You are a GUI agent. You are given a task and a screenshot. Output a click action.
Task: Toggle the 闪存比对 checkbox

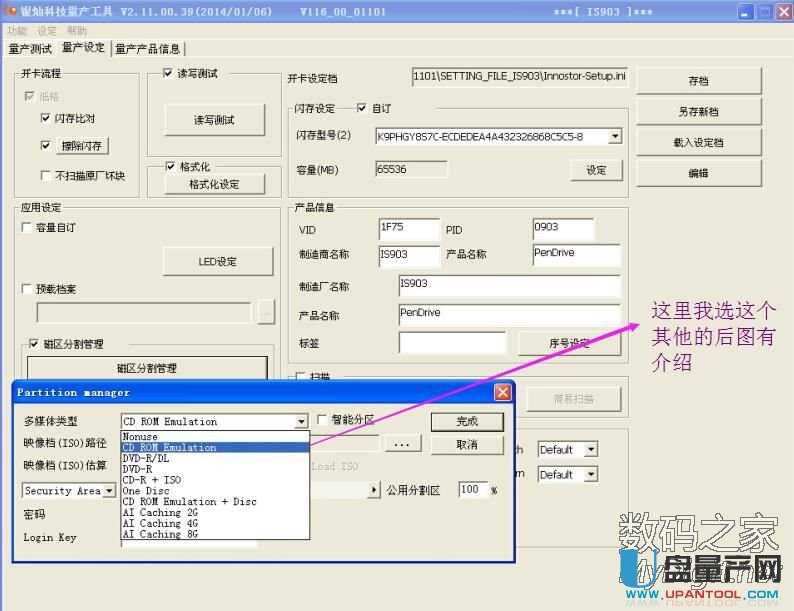click(46, 118)
